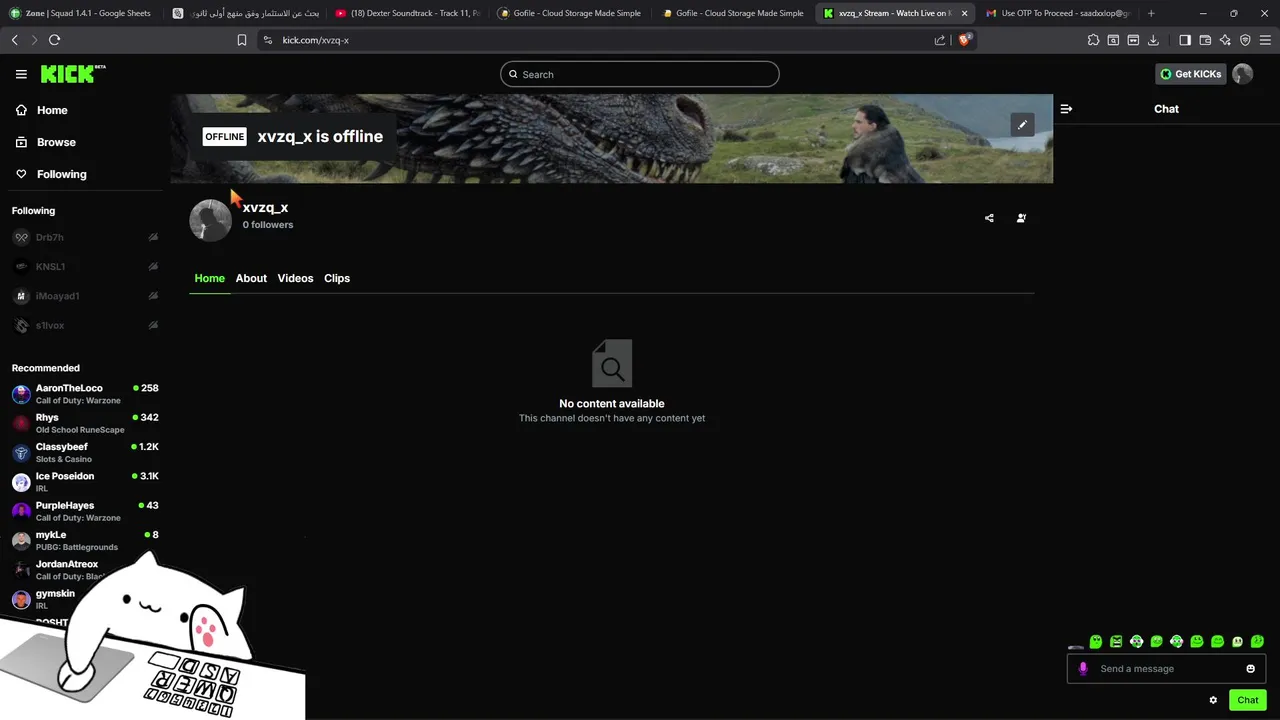Screen dimensions: 1280x720
Task: Click the Get KICKs button
Action: click(1190, 74)
